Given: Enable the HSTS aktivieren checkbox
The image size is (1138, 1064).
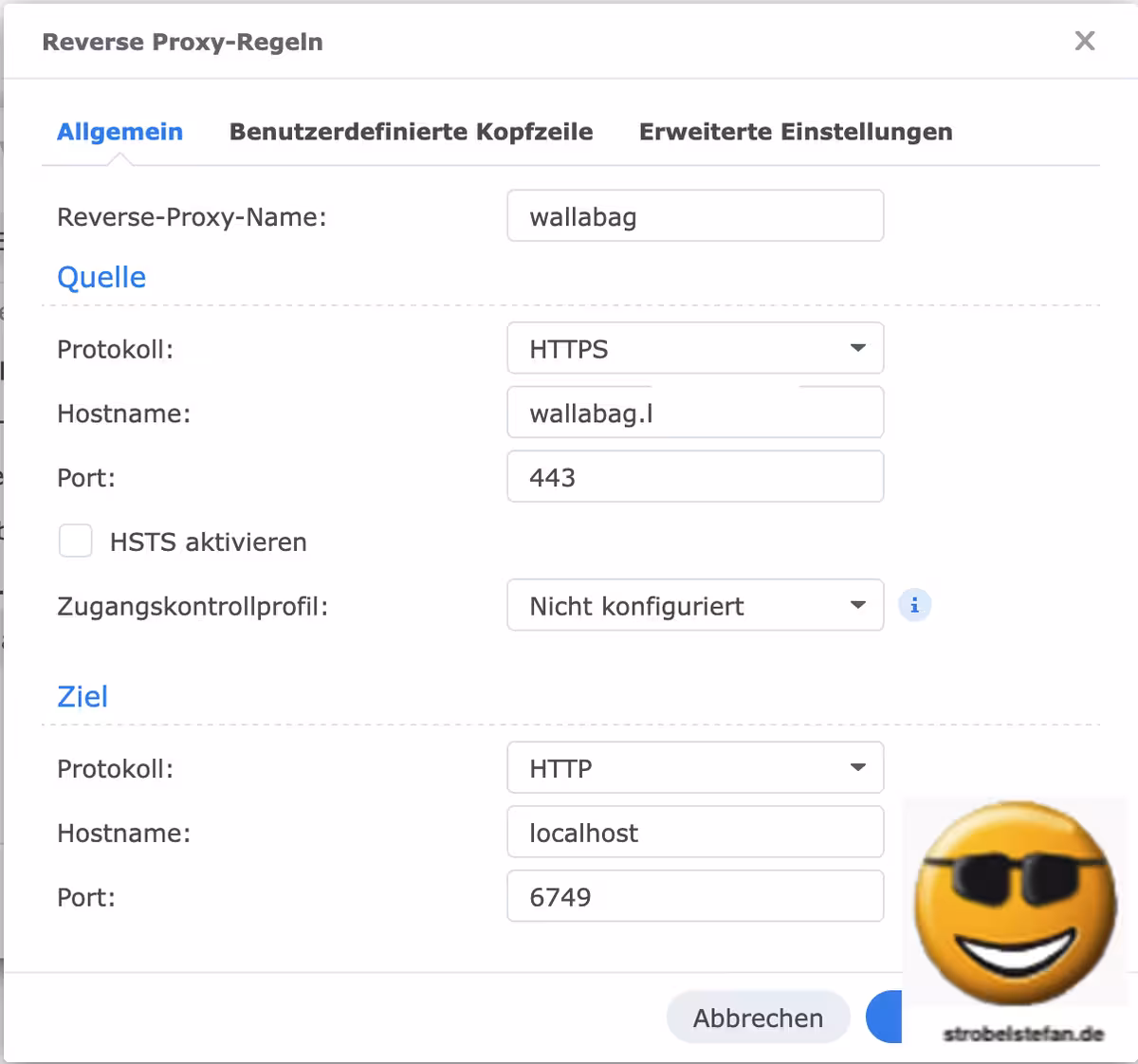Looking at the screenshot, I should pos(76,541).
